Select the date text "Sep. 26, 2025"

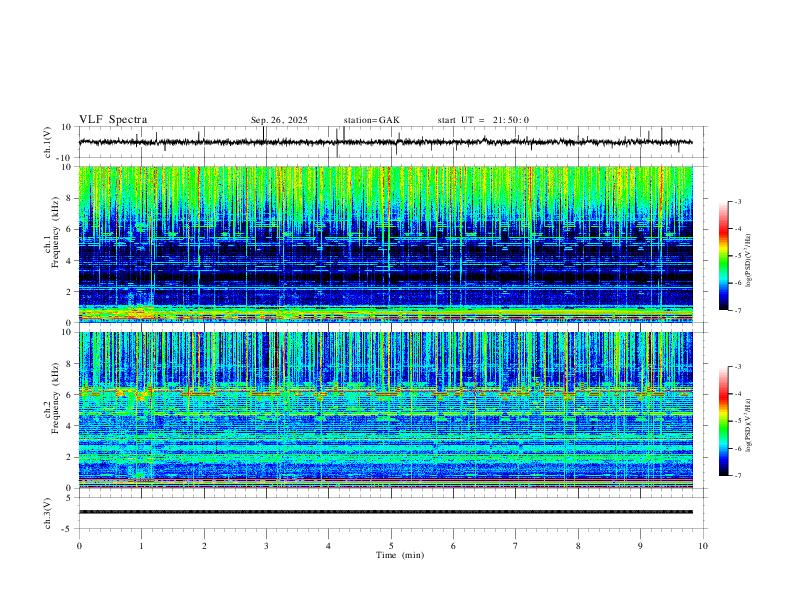(x=279, y=120)
